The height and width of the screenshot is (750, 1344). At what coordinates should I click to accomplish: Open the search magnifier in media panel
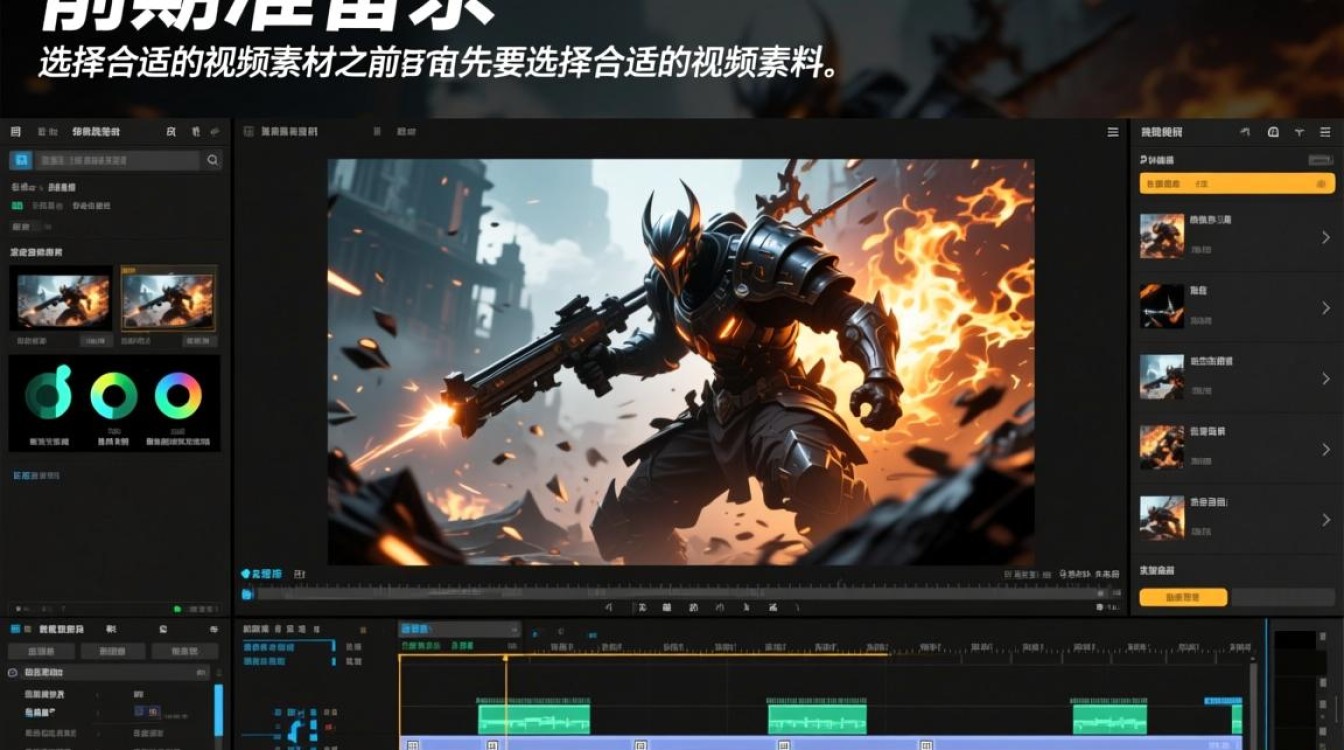click(213, 160)
